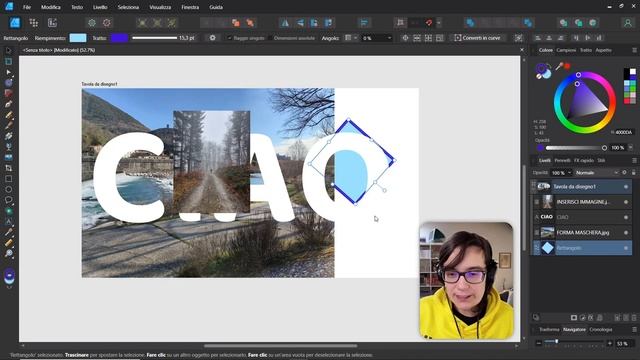Click the color opacity slider track
The width and height of the screenshot is (640, 360).
(x=575, y=148)
